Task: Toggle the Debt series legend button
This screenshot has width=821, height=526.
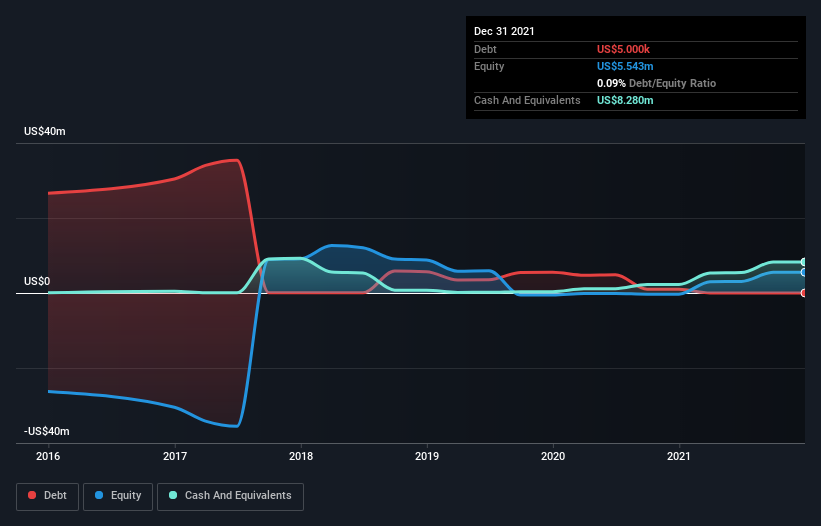Action: (x=48, y=496)
